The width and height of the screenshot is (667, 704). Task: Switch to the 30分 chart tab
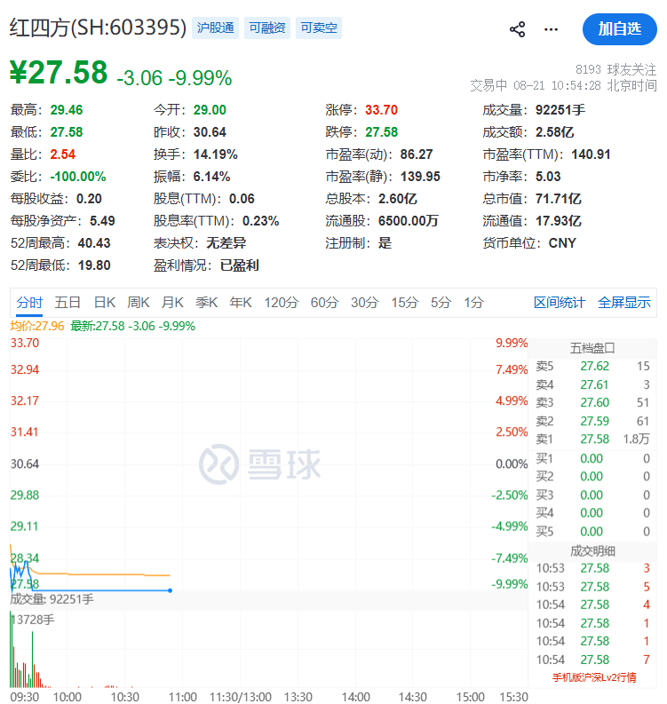(x=364, y=303)
